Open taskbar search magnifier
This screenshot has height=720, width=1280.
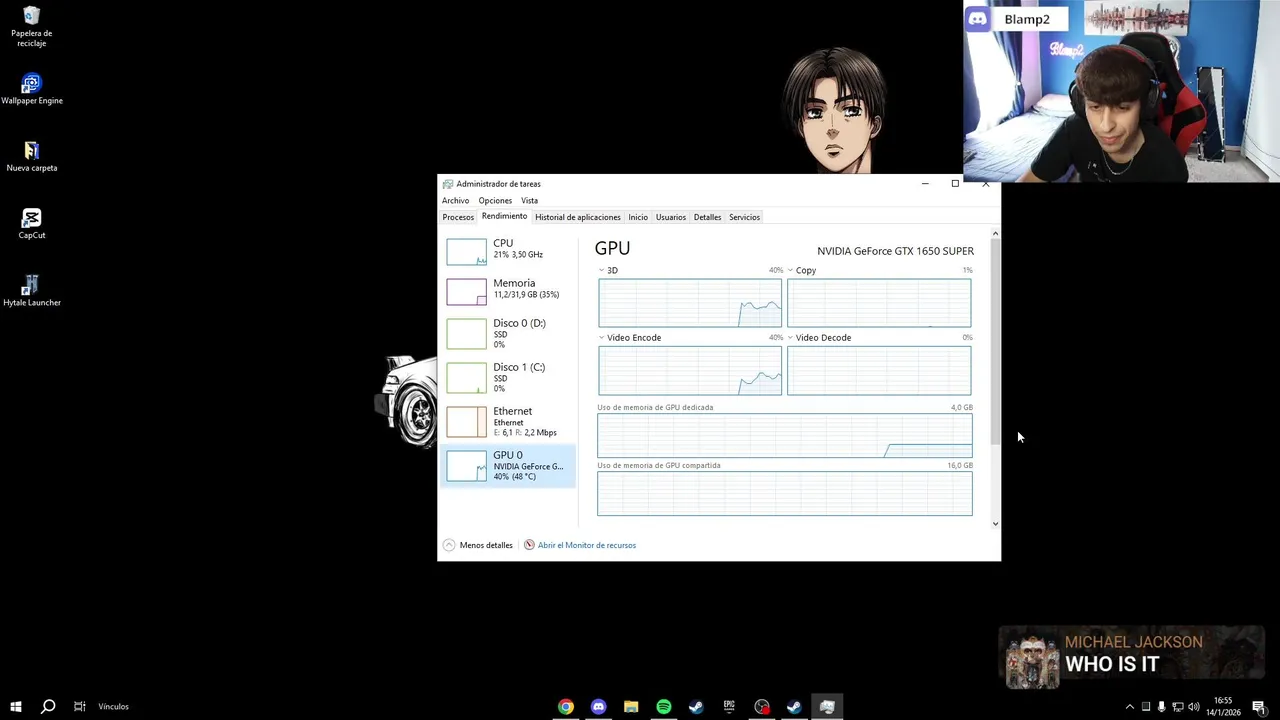point(47,707)
